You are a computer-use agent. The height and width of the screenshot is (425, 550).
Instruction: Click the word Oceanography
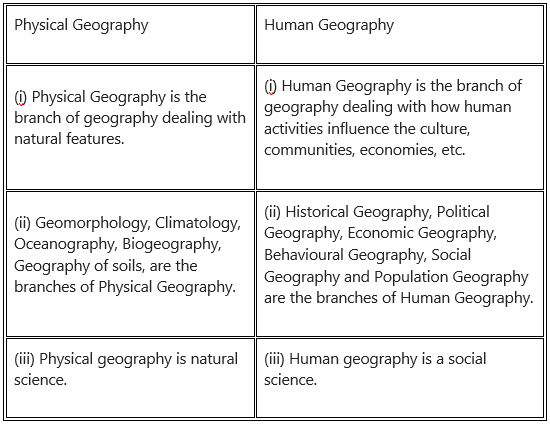click(x=65, y=245)
